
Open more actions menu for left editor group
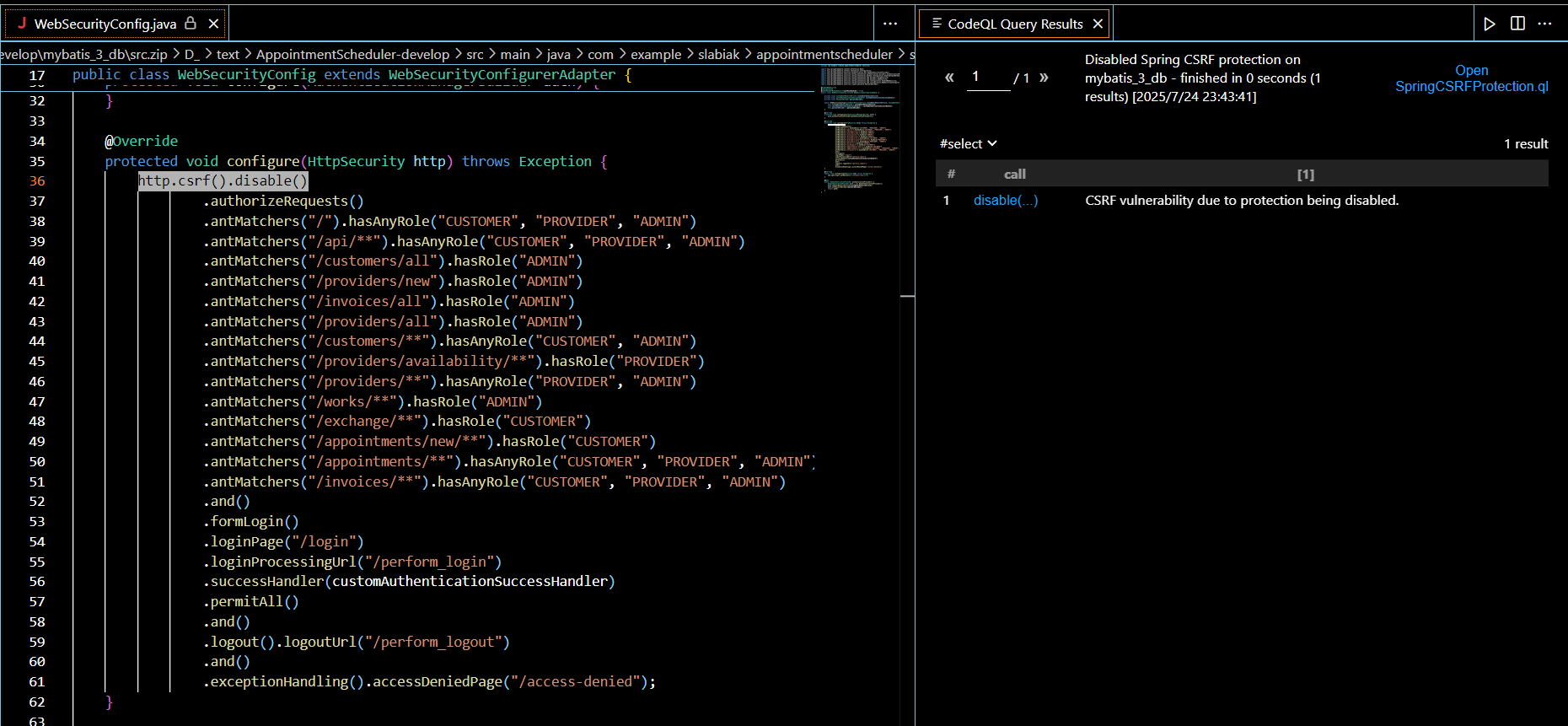tap(889, 24)
